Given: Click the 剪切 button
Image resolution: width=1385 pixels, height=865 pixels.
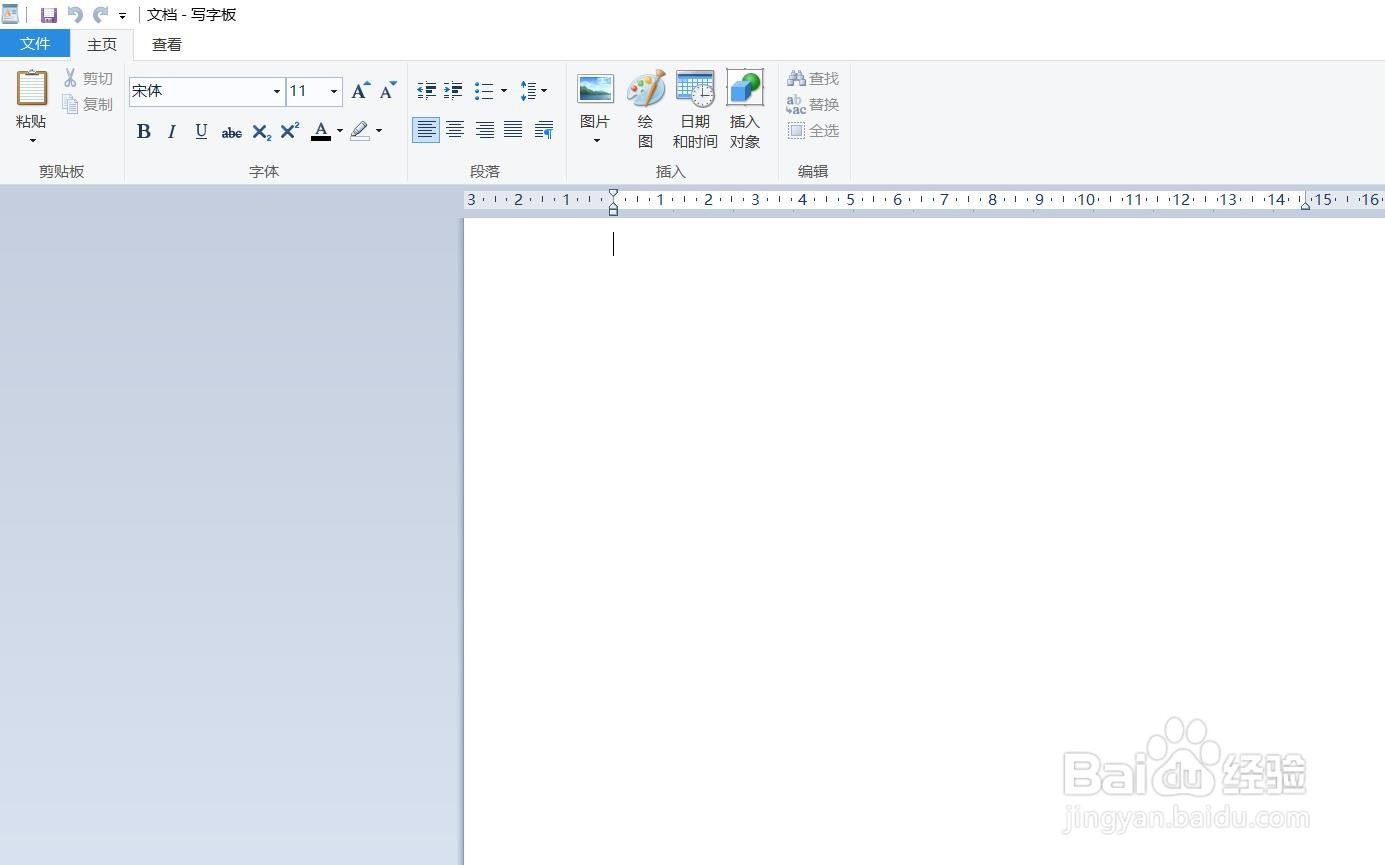Looking at the screenshot, I should [x=89, y=78].
